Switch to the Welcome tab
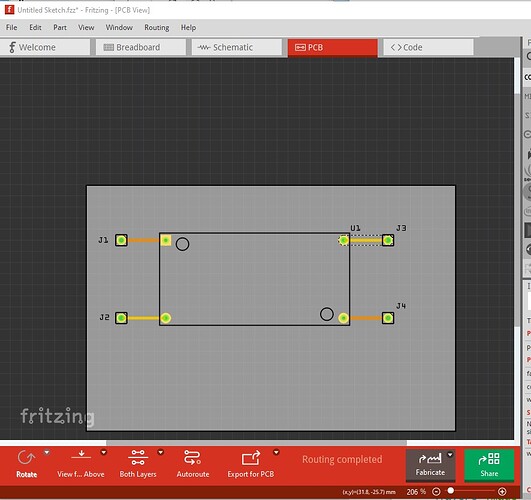531x500 pixels. [x=45, y=47]
